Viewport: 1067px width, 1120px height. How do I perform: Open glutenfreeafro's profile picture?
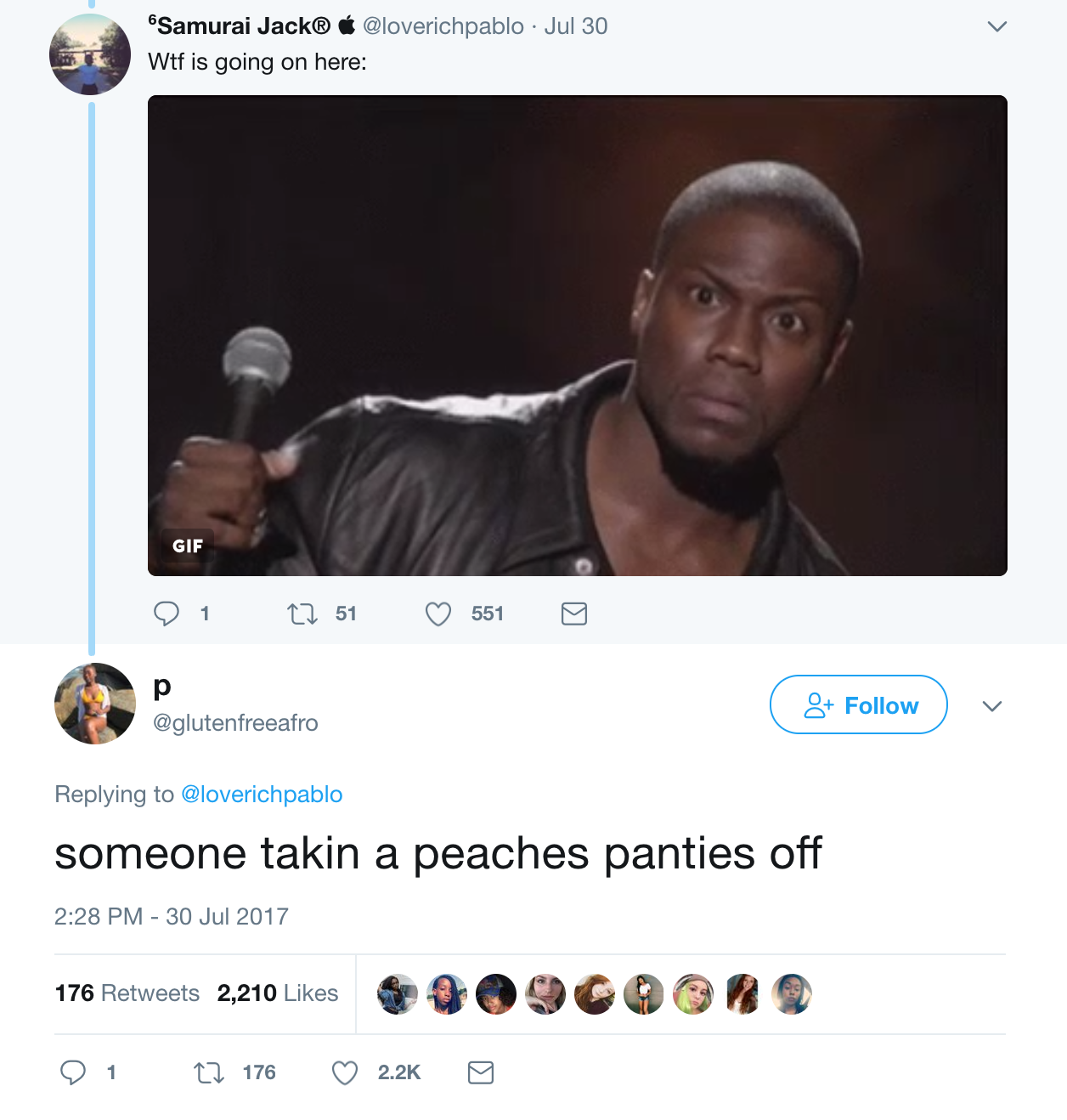(95, 704)
